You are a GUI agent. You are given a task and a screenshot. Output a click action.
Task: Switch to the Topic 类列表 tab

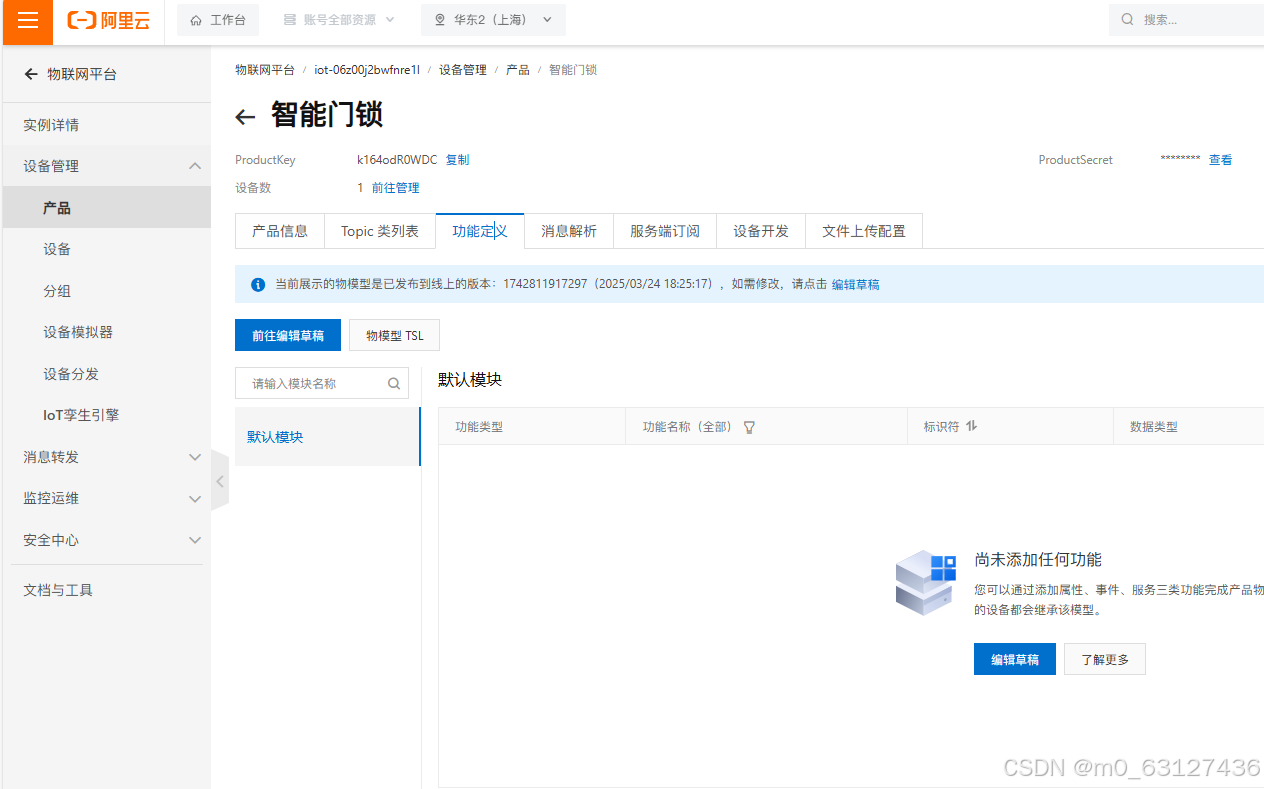pos(380,231)
